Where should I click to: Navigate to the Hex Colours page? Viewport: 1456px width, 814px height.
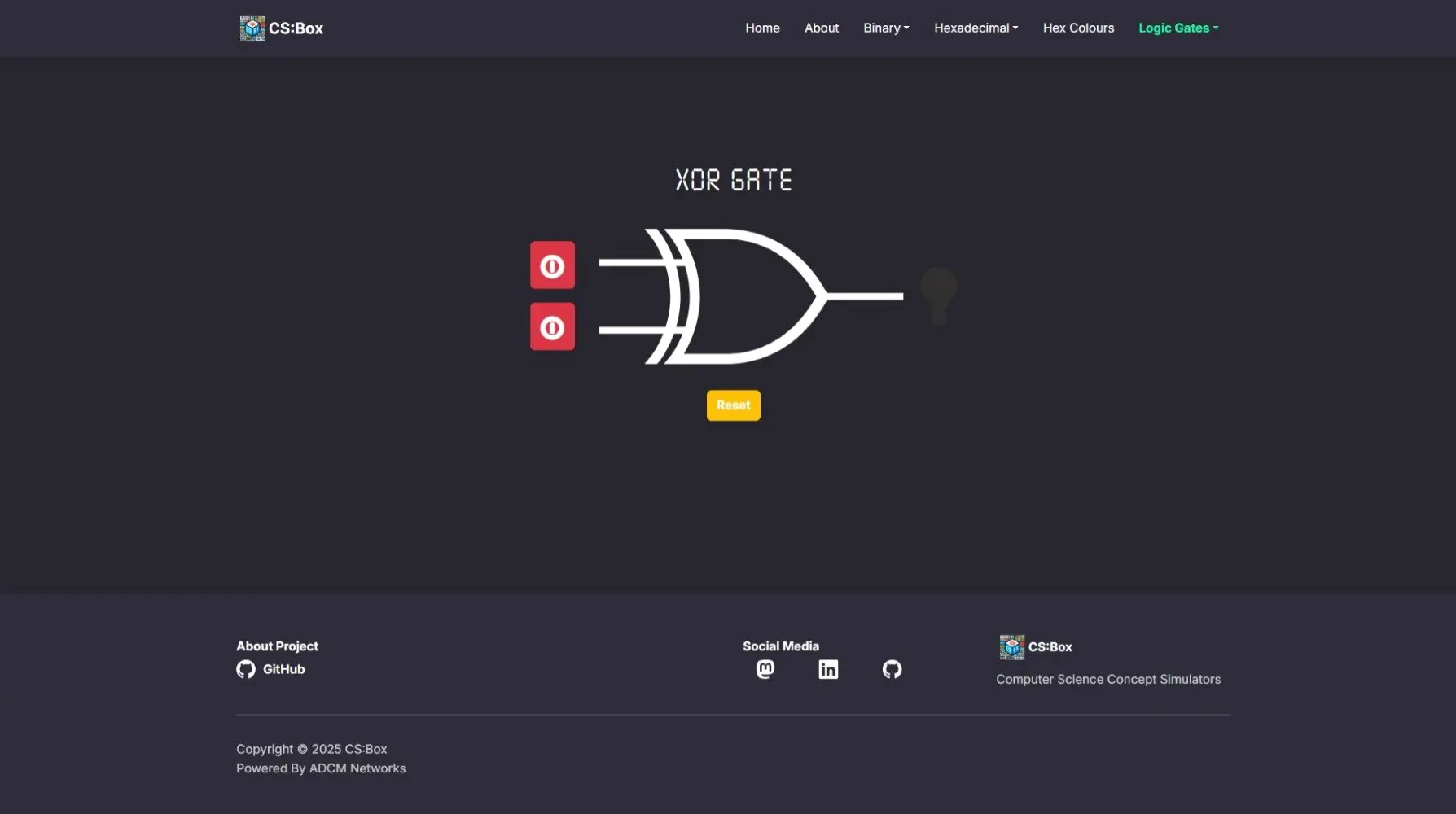[1078, 27]
